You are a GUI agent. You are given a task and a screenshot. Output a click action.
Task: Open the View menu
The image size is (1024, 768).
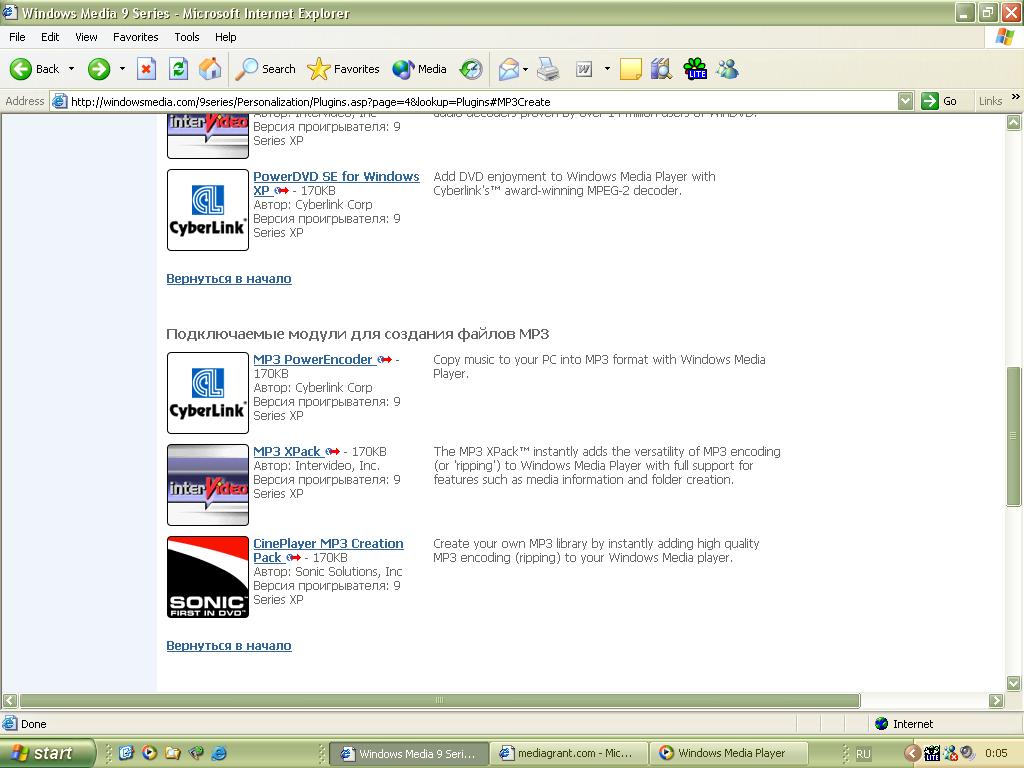click(86, 37)
